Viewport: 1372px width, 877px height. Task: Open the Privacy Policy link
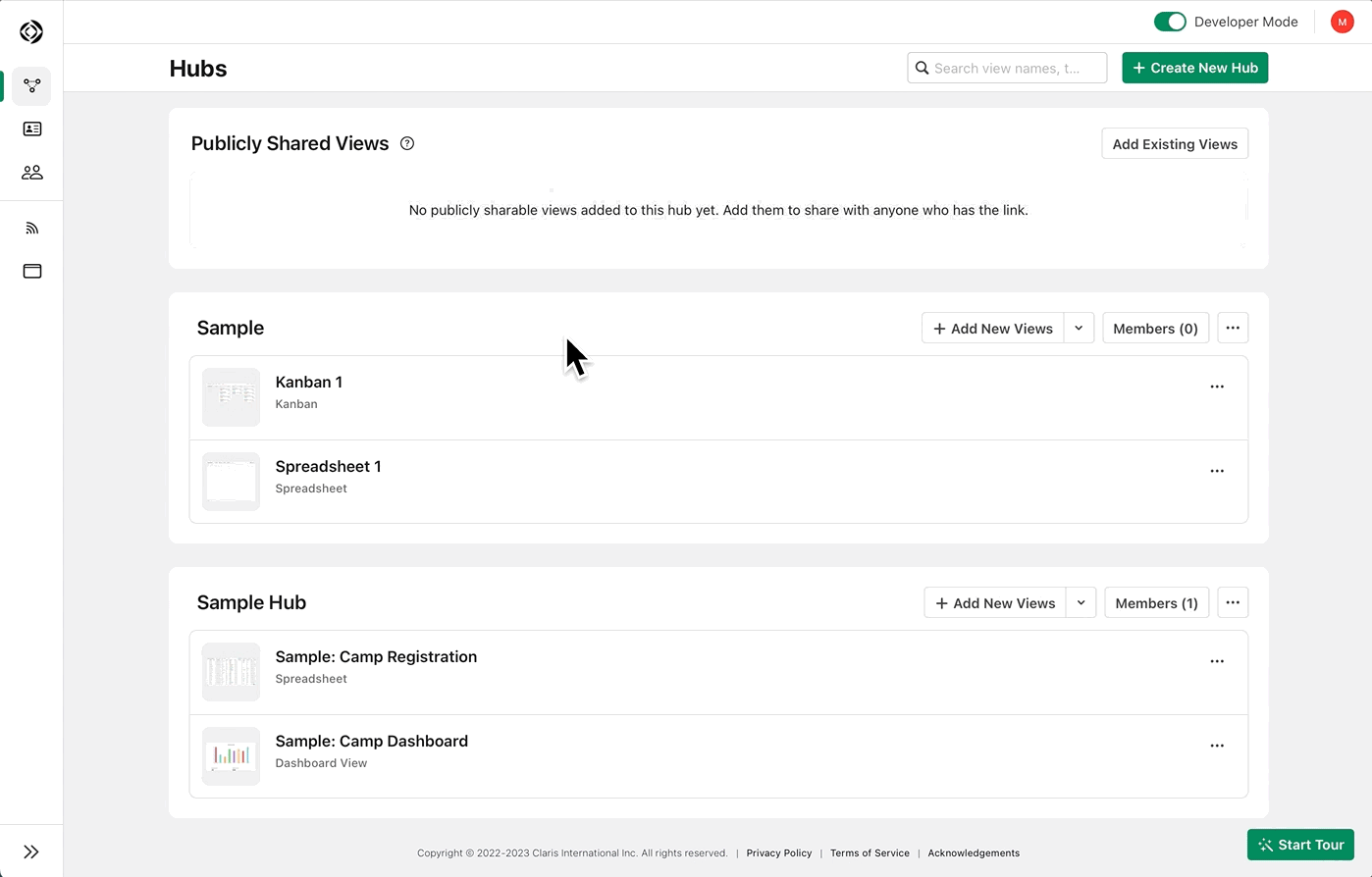[x=778, y=852]
